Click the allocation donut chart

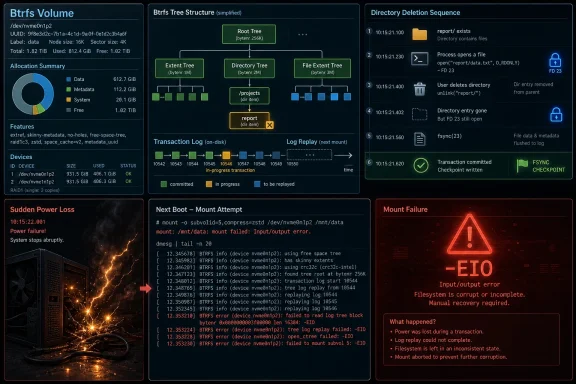33,94
